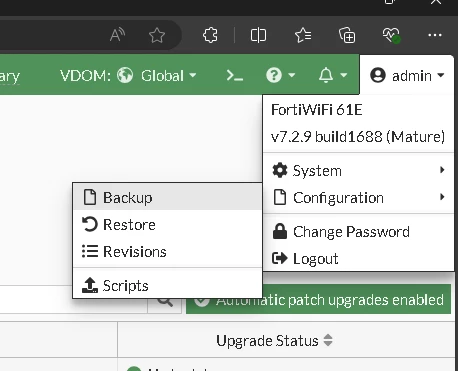Open Revisions in Configuration submenu

tap(167, 251)
